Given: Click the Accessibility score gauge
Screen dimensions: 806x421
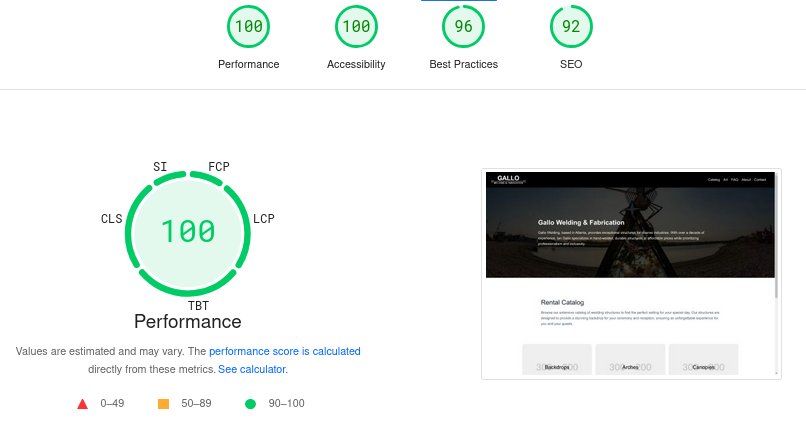Looking at the screenshot, I should pos(356,26).
